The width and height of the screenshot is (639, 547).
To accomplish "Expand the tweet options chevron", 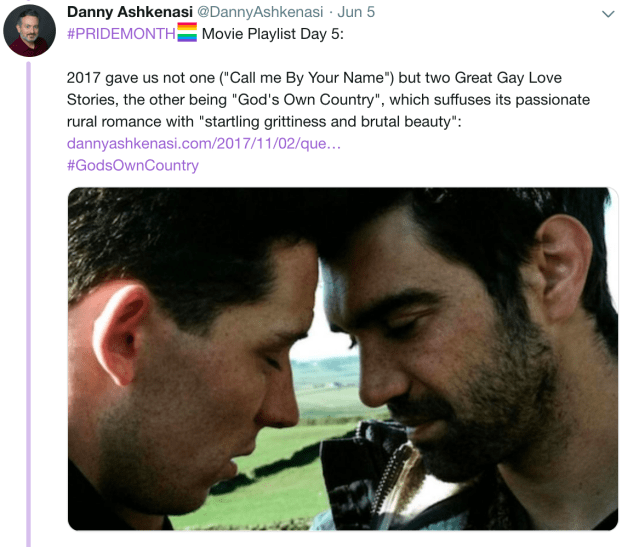I will point(608,14).
